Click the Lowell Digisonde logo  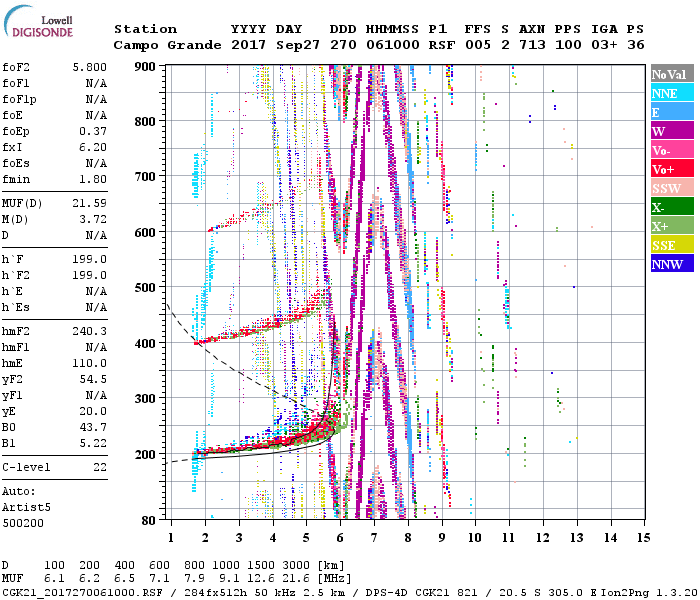pos(38,22)
